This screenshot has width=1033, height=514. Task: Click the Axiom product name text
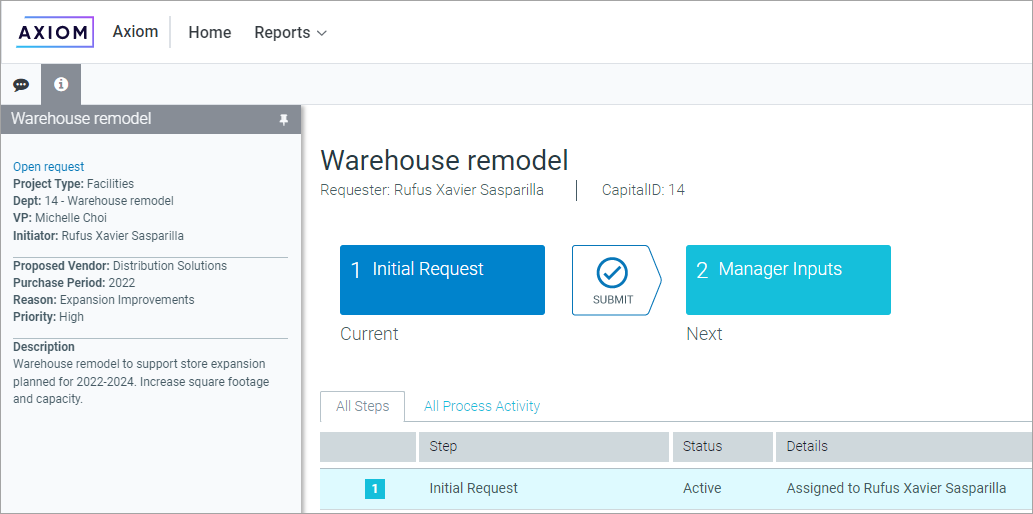pyautogui.click(x=135, y=32)
